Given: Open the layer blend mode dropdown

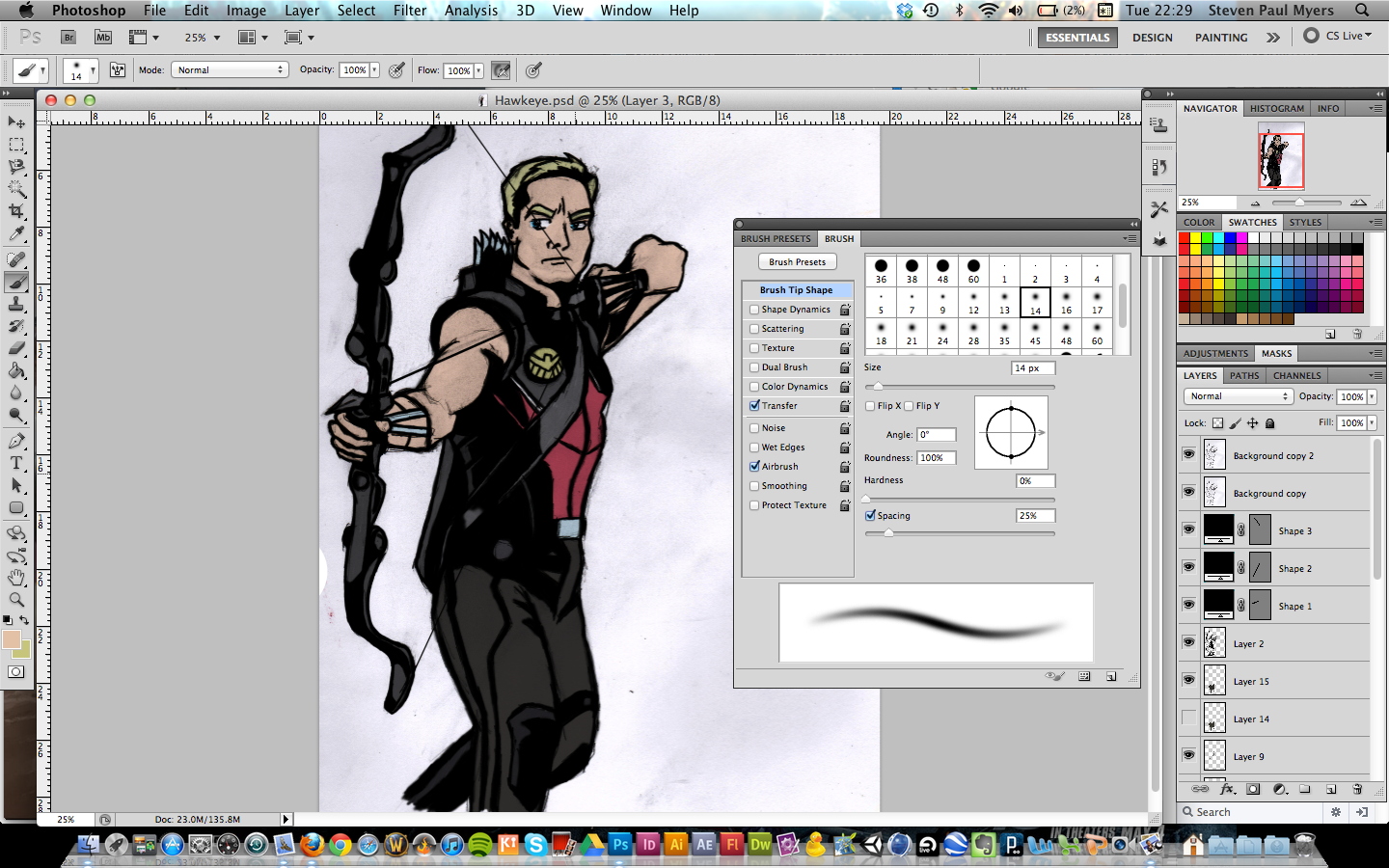Looking at the screenshot, I should pyautogui.click(x=1238, y=396).
